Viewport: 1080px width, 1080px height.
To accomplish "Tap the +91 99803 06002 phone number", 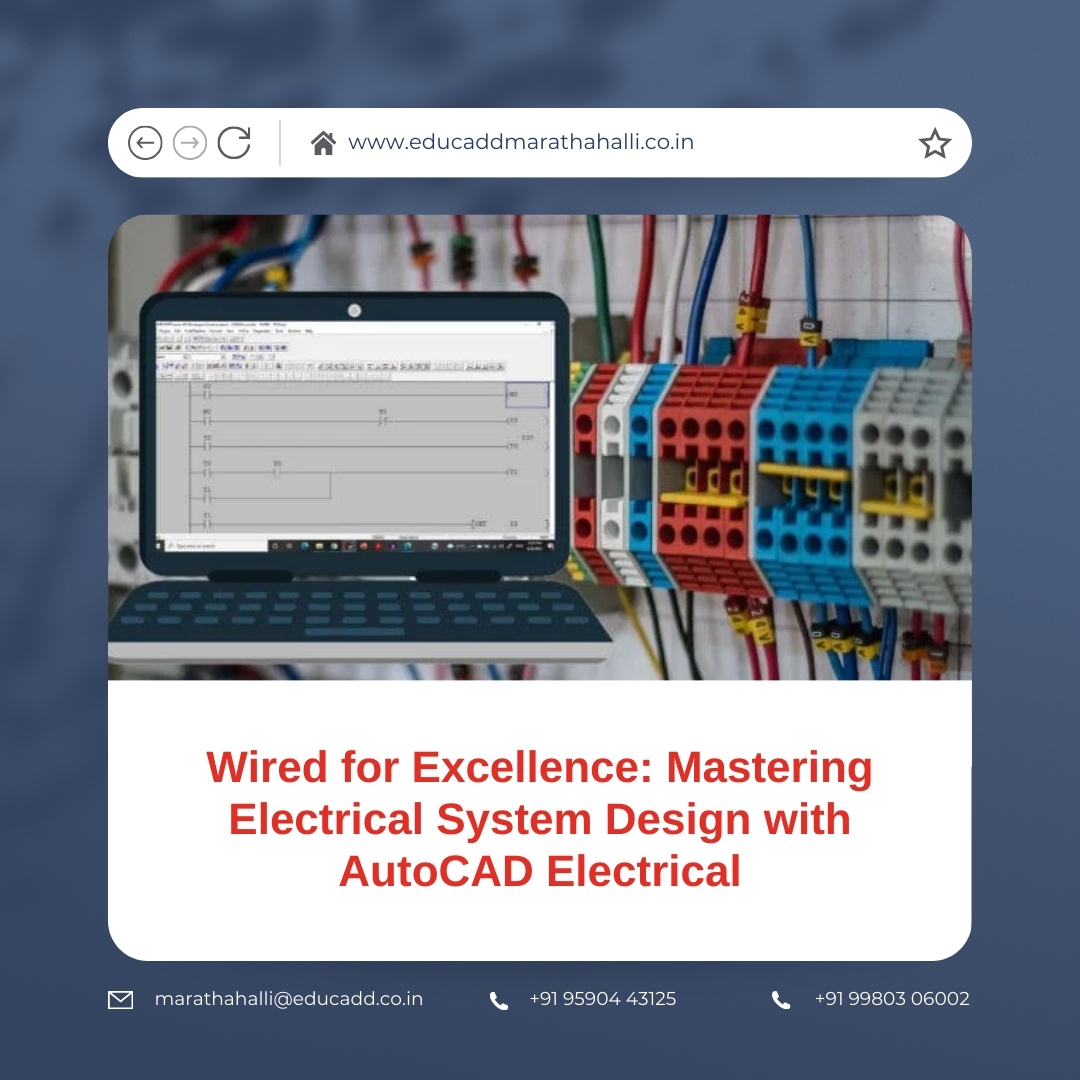I will click(891, 999).
